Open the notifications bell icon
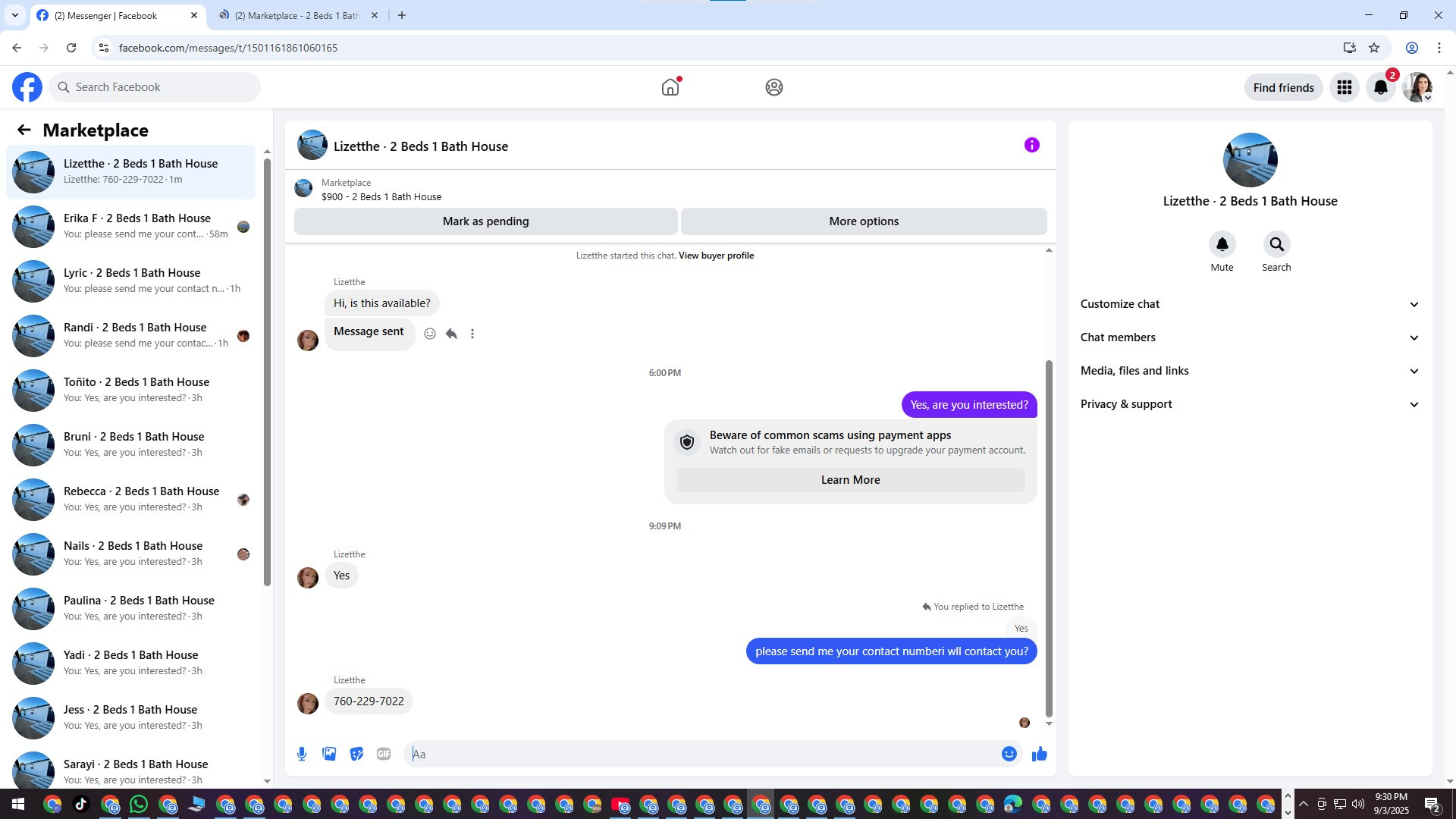Image resolution: width=1456 pixels, height=819 pixels. (1381, 88)
